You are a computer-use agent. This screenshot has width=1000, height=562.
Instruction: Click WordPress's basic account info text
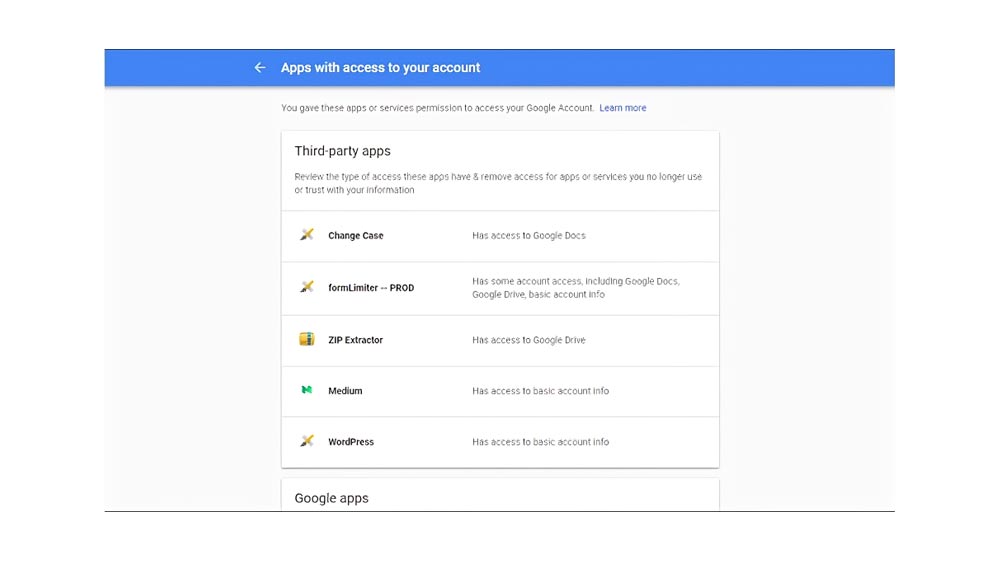540,442
